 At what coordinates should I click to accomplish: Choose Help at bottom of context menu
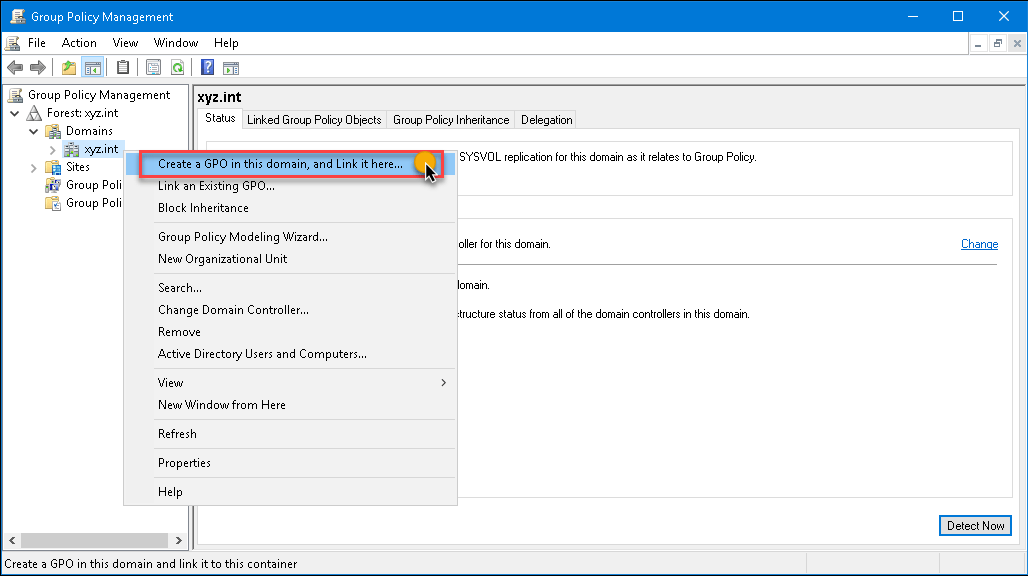[291, 492]
